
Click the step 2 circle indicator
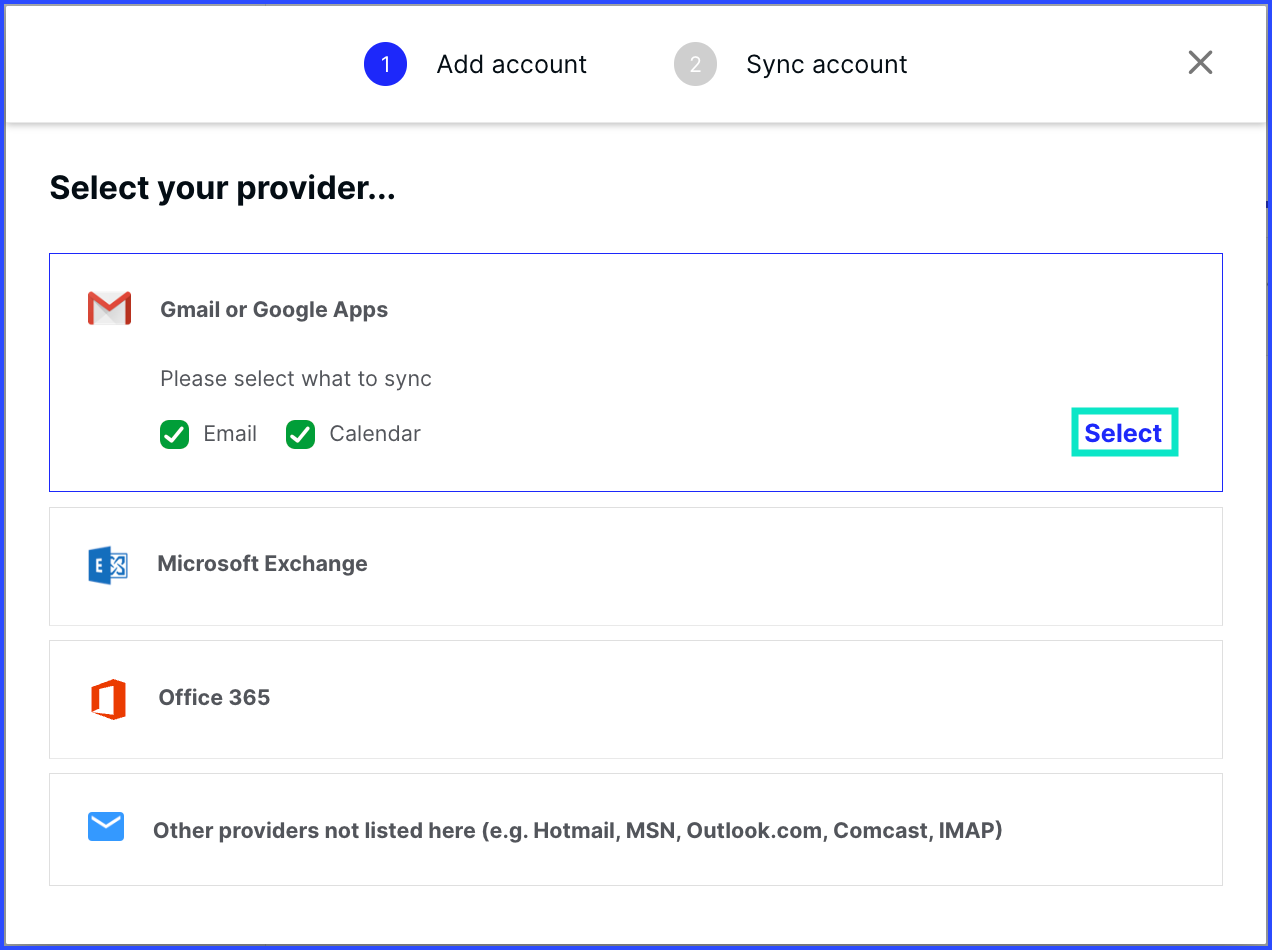click(696, 65)
